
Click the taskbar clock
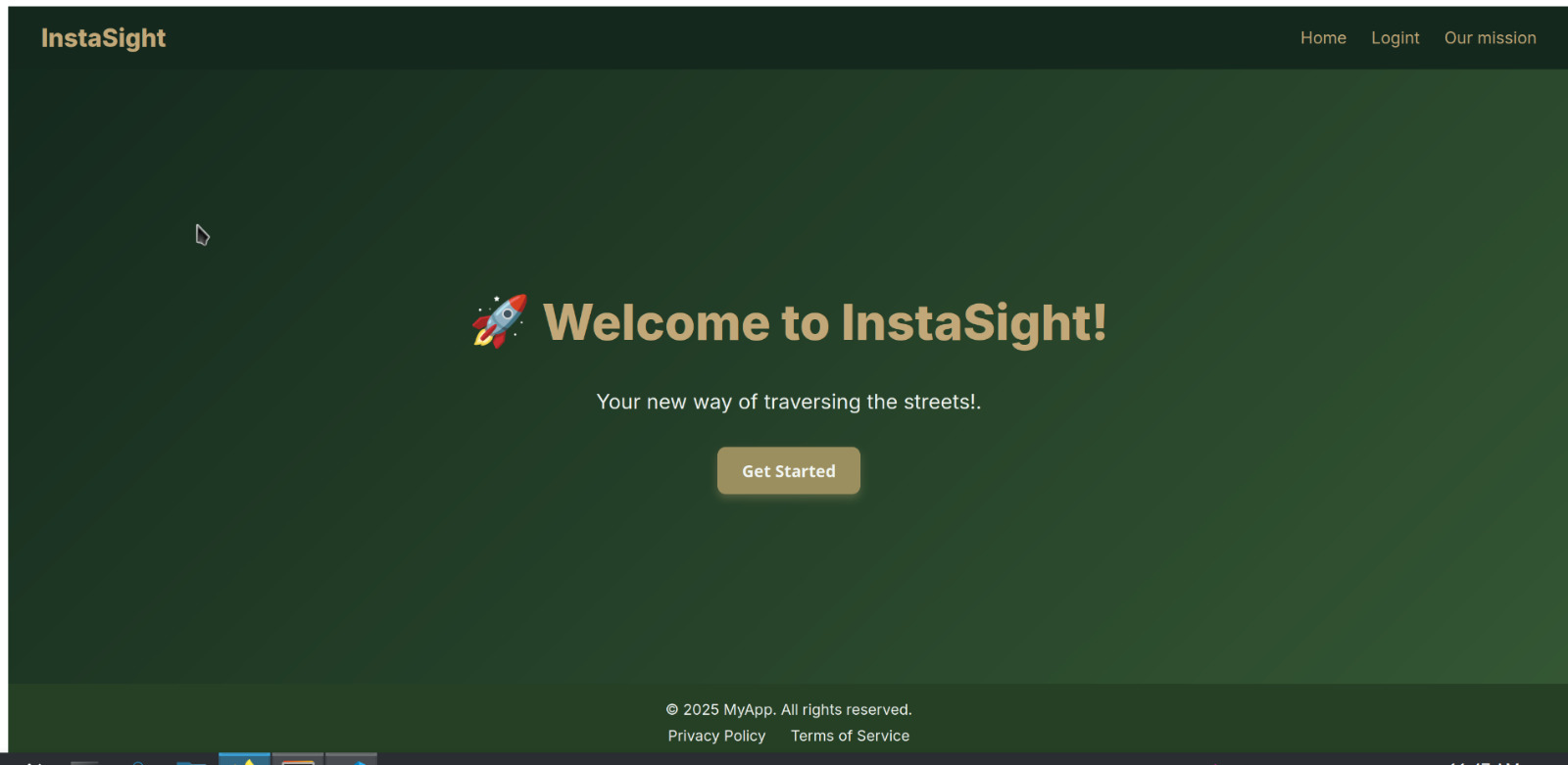pyautogui.click(x=1484, y=762)
